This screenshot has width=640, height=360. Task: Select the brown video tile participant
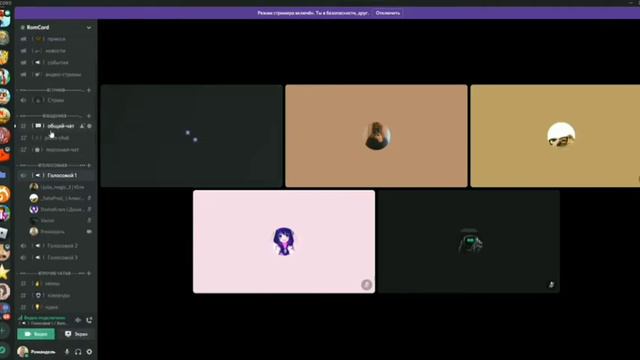[x=376, y=136]
